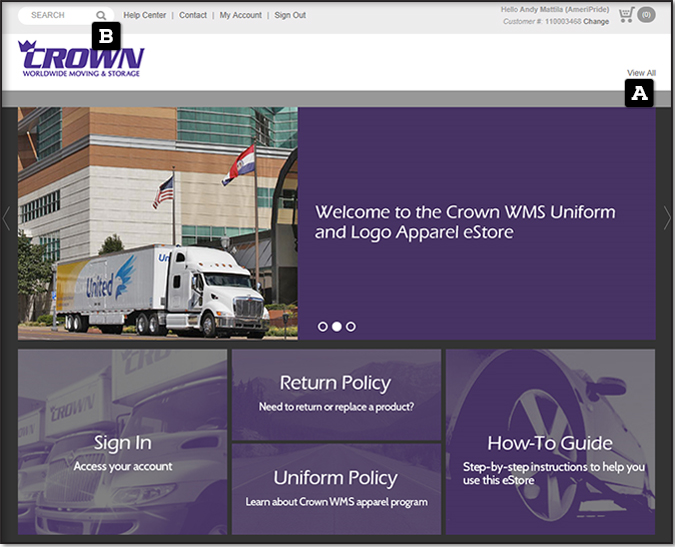
Task: Open the Return Policy tile
Action: pos(336,394)
